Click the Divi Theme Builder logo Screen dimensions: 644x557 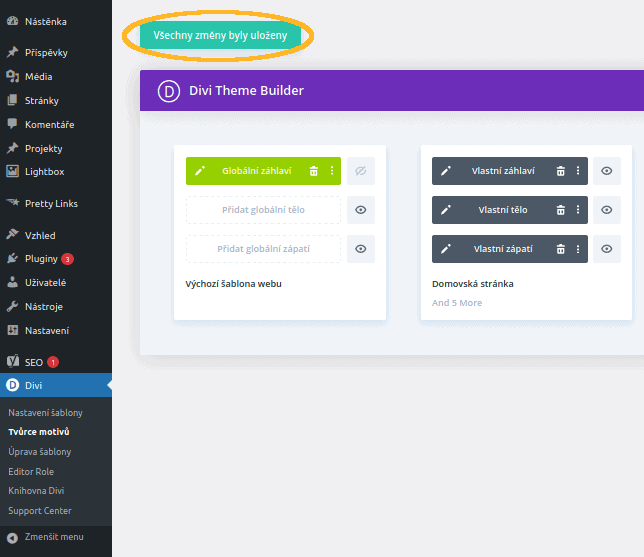tap(169, 91)
